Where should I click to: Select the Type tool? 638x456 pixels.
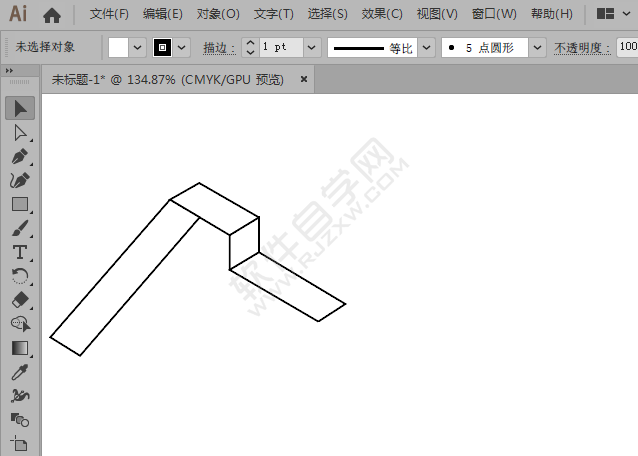20,252
